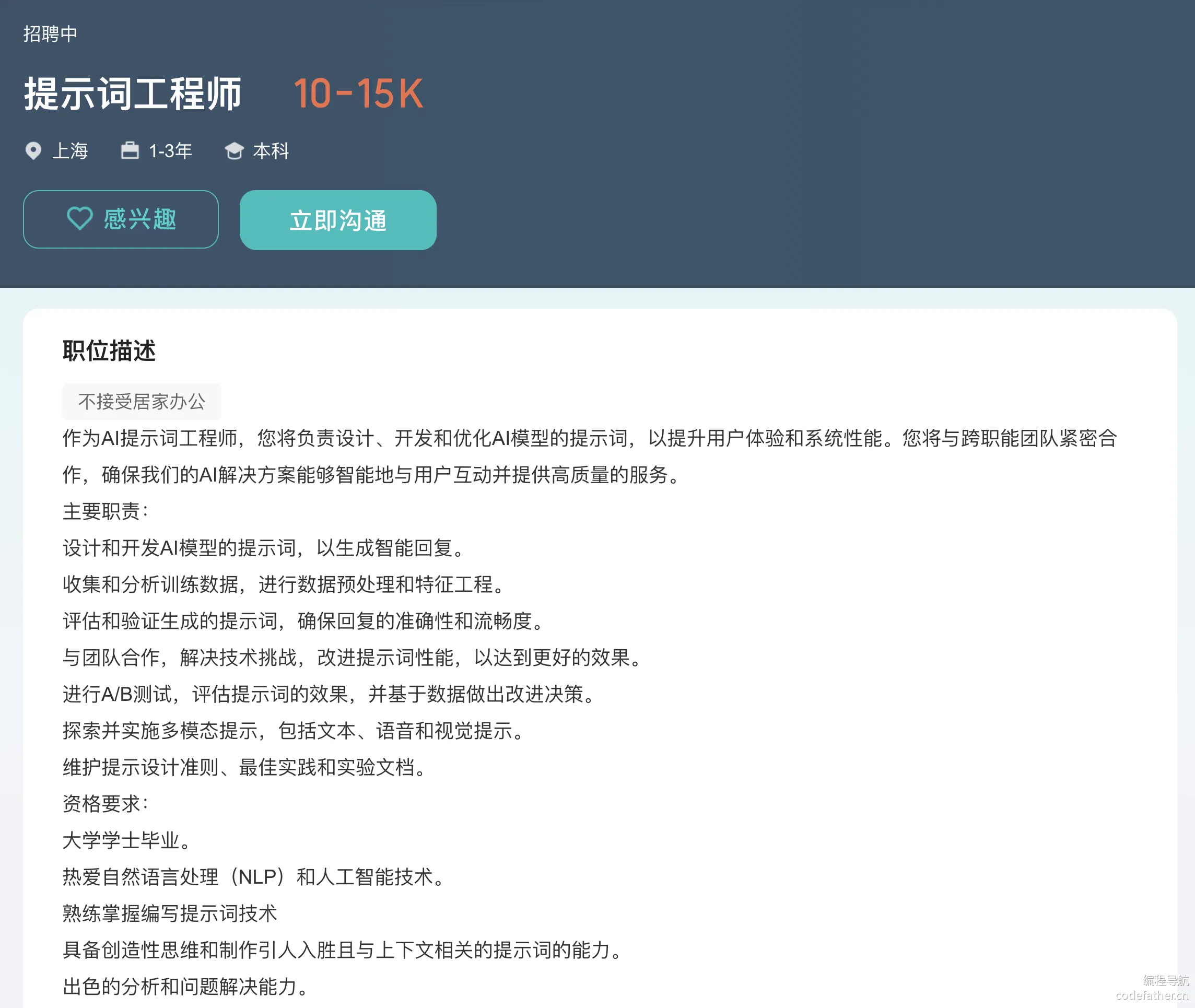Click the 主要职责 line

[106, 511]
